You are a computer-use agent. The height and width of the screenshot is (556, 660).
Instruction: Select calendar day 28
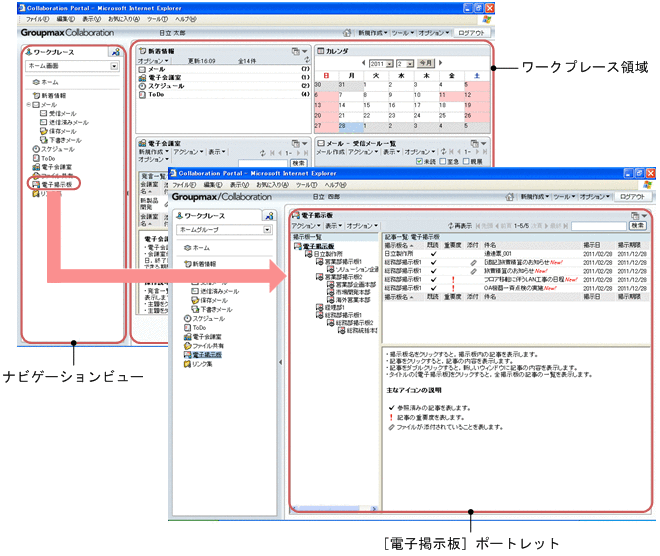coord(351,126)
